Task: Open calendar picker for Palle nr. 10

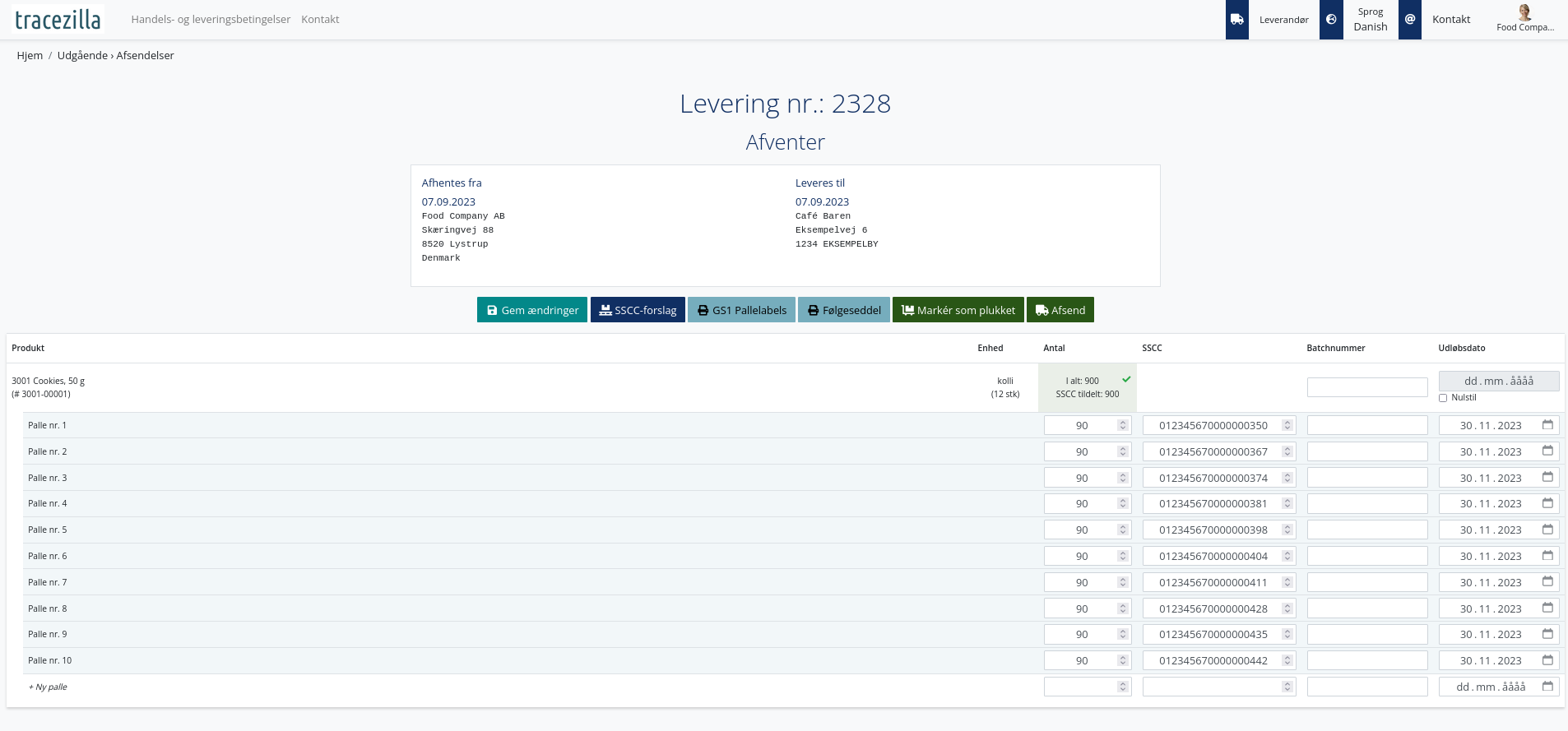Action: point(1547,660)
